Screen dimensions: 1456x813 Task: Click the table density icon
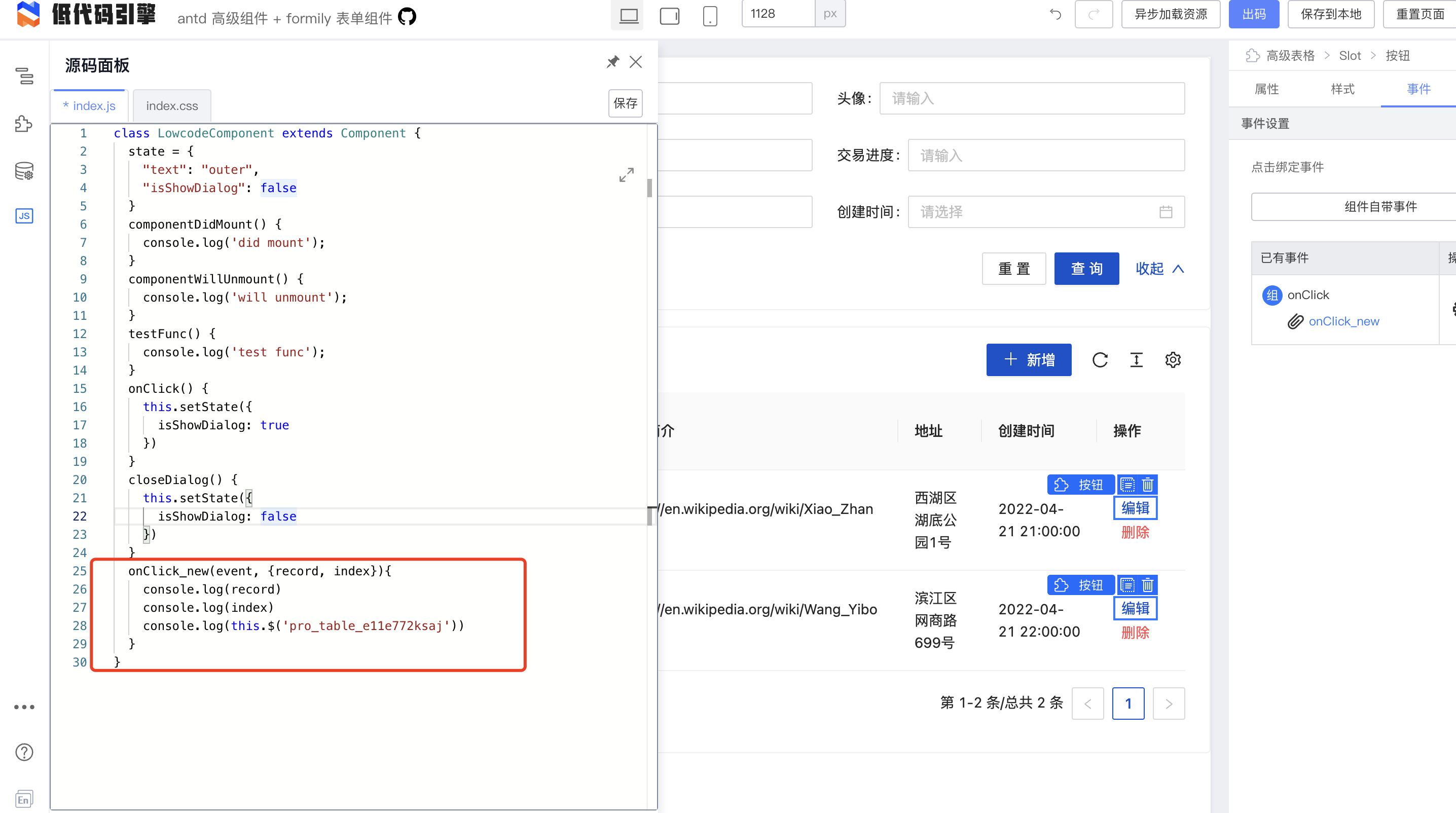1136,360
